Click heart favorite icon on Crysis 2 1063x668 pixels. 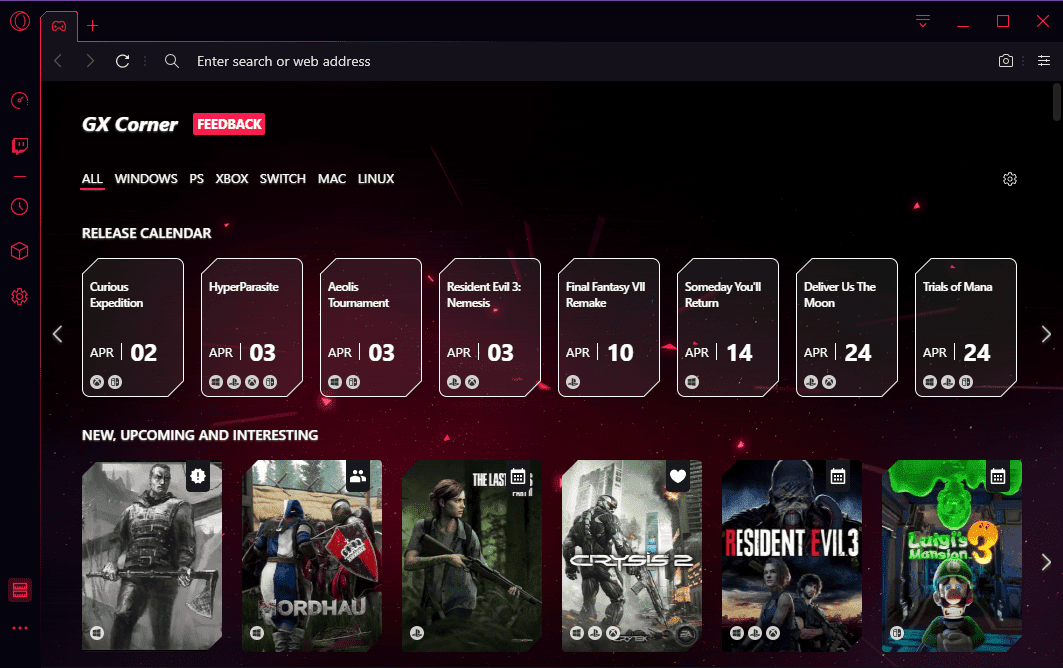678,476
